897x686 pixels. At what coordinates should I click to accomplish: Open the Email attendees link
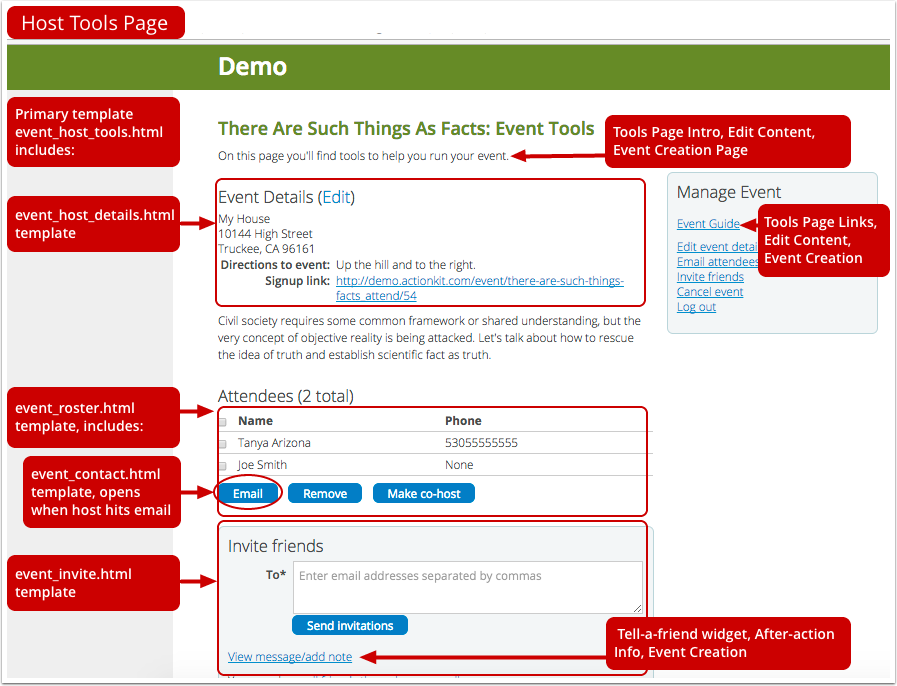[x=717, y=261]
